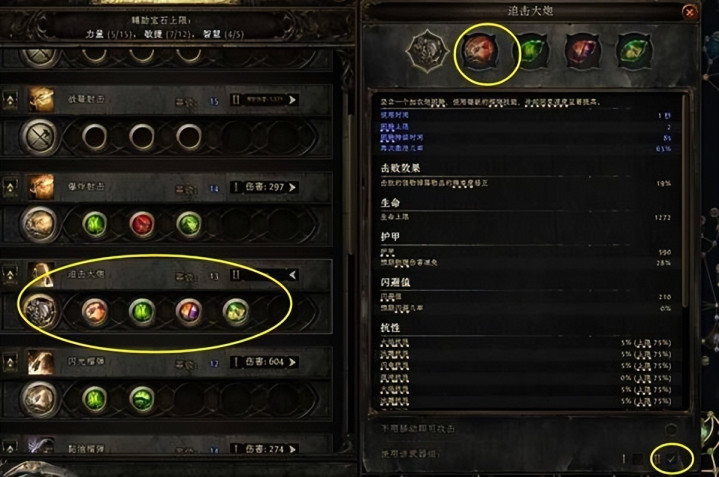Open the ballista skill gem socket in the circled row
The width and height of the screenshot is (719, 477).
tap(40, 311)
